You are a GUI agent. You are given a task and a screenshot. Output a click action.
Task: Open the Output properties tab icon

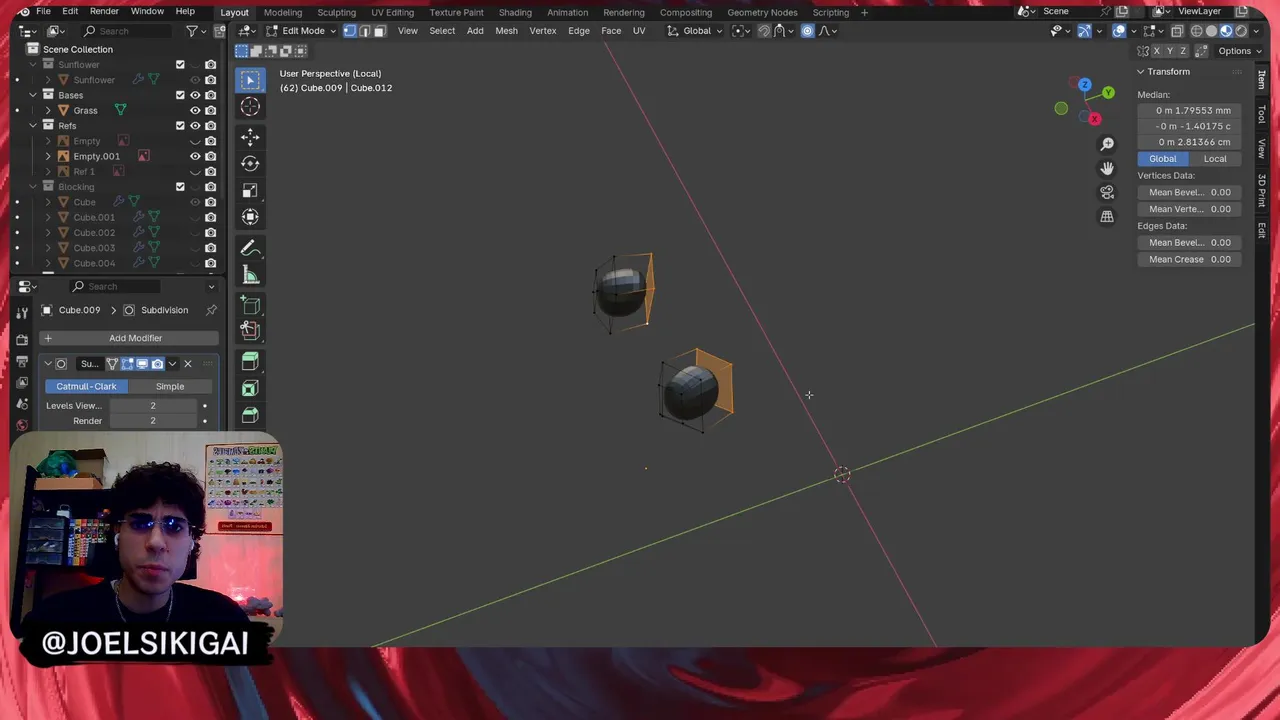click(x=22, y=361)
